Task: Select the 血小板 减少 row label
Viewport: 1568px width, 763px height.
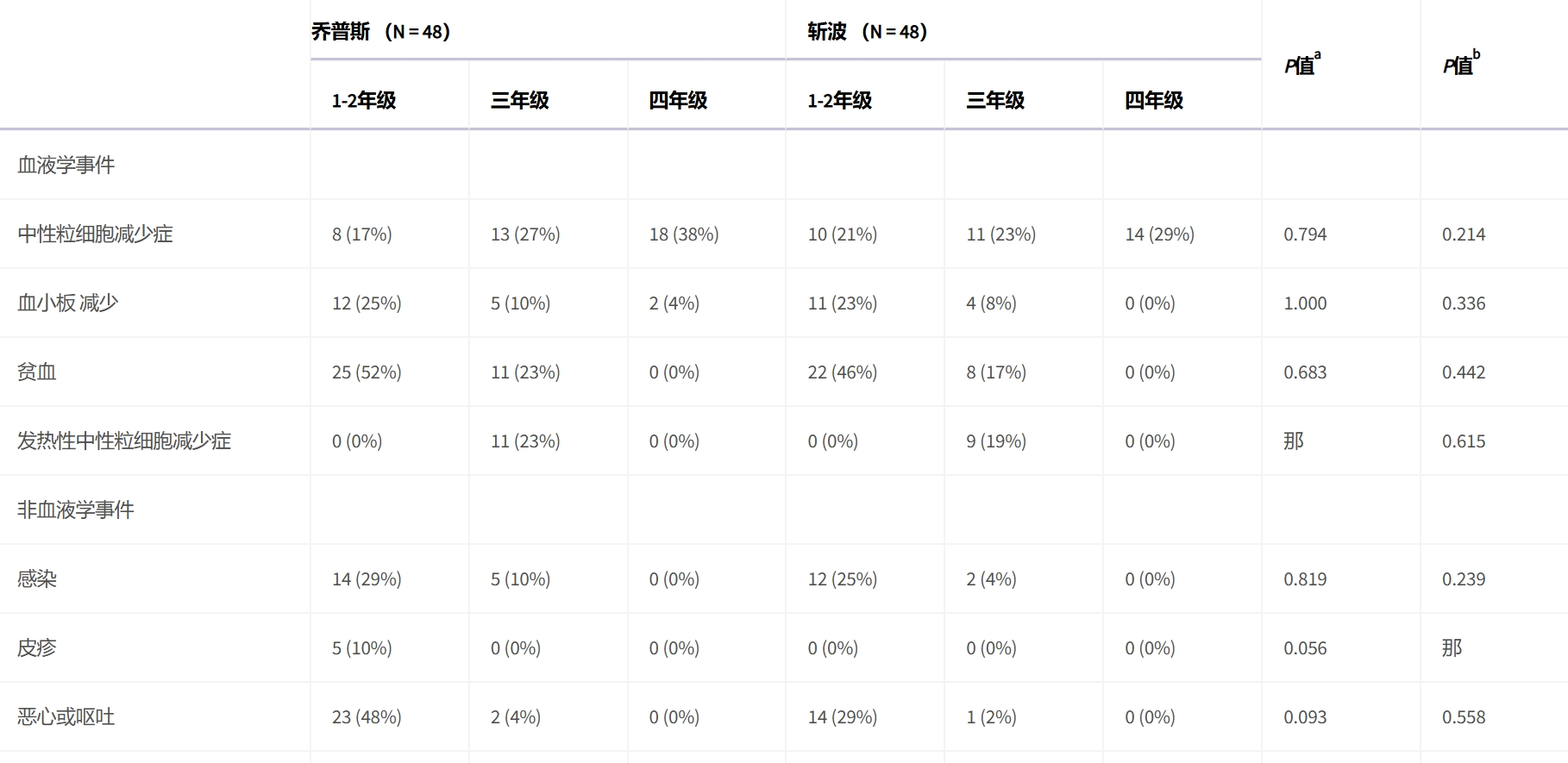Action: coord(68,303)
